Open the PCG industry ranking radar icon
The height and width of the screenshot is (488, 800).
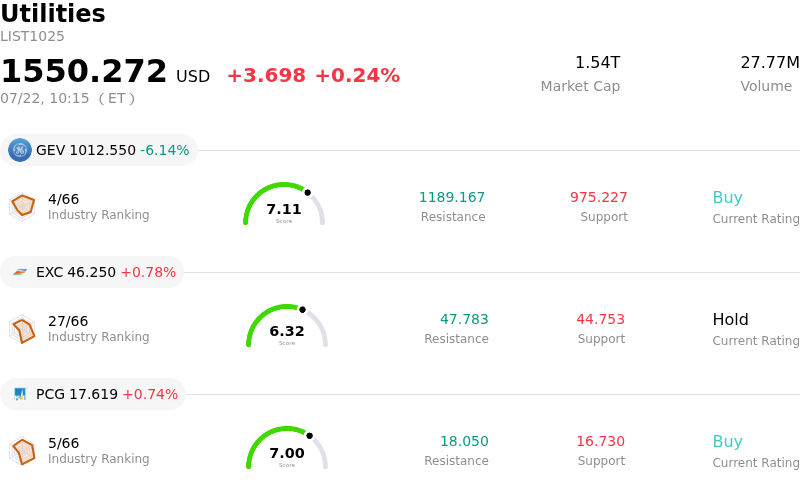pos(22,451)
